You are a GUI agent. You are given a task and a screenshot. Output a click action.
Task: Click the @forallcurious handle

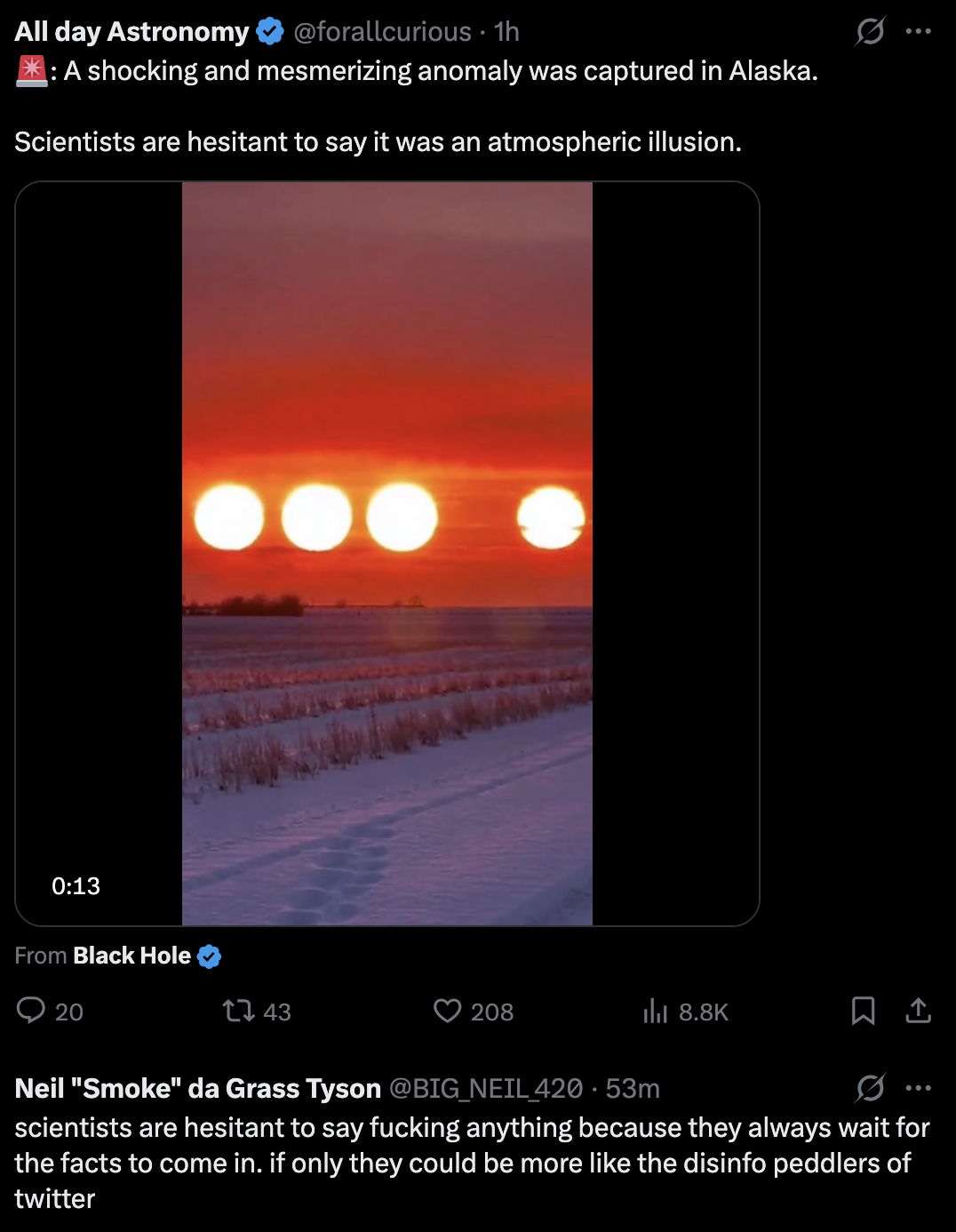pyautogui.click(x=382, y=32)
